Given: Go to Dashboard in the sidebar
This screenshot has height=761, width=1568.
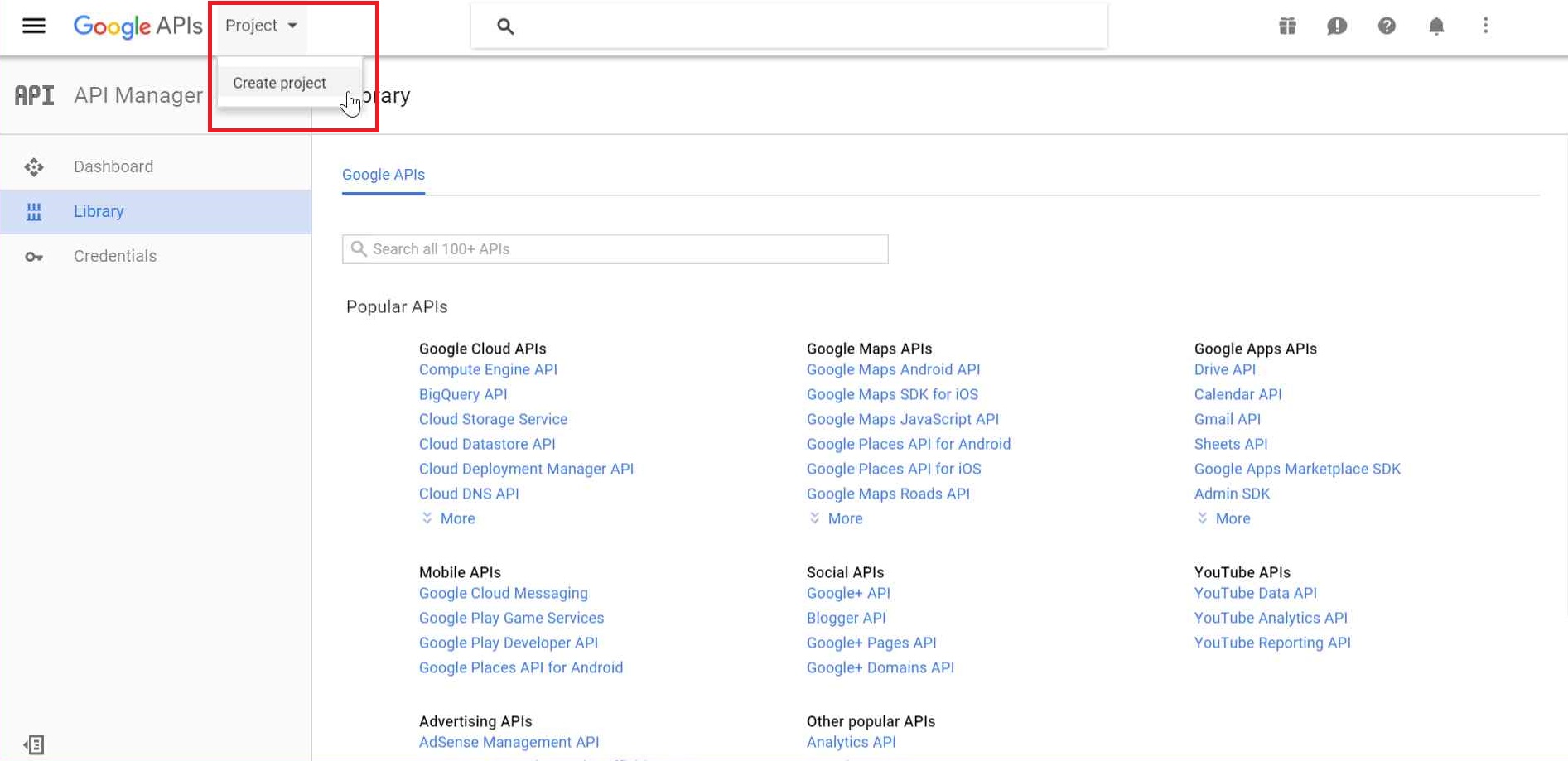Looking at the screenshot, I should (113, 166).
